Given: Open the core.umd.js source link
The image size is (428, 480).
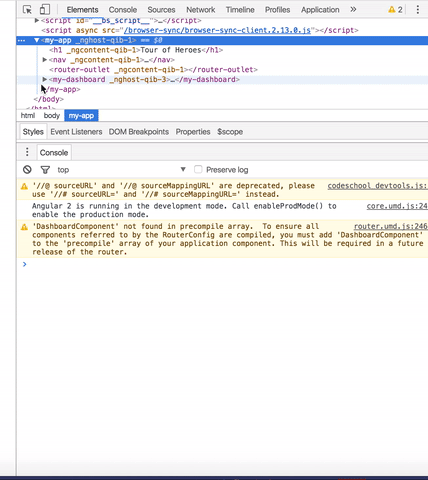Looking at the screenshot, I should click(397, 206).
